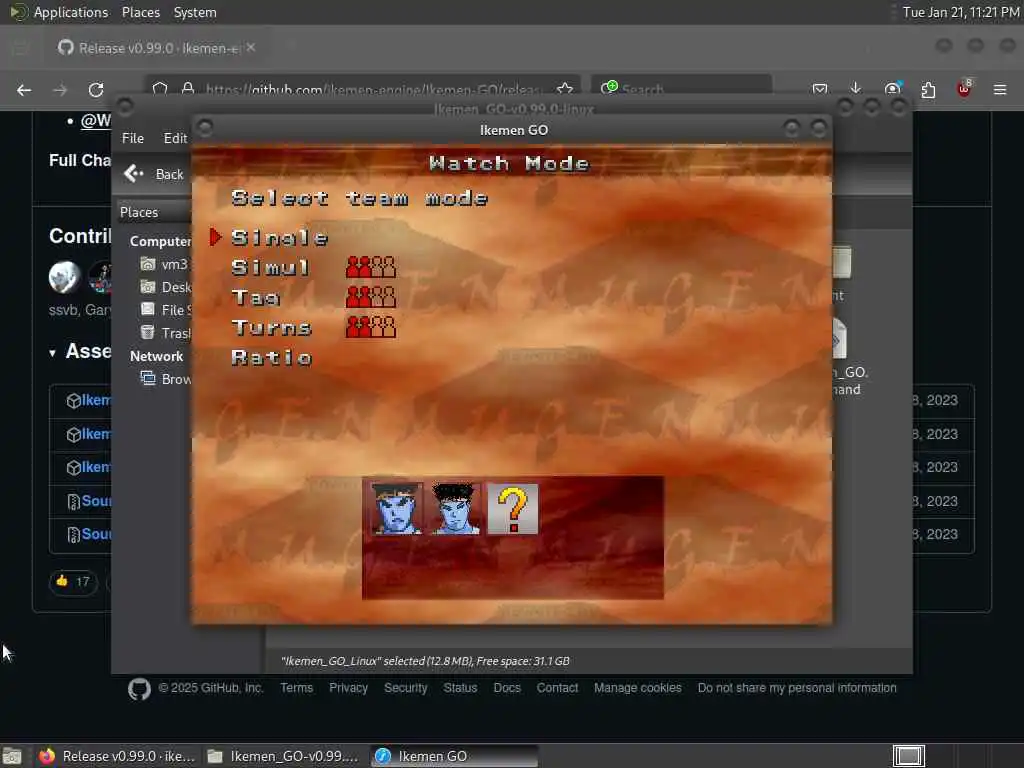Click thumbs up reaction with 17

[73, 581]
